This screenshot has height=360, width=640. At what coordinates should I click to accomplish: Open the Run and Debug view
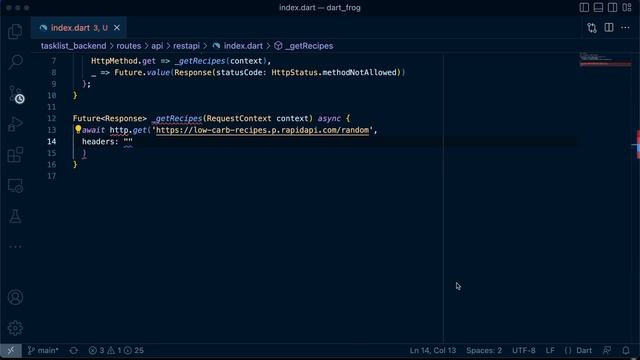15,124
